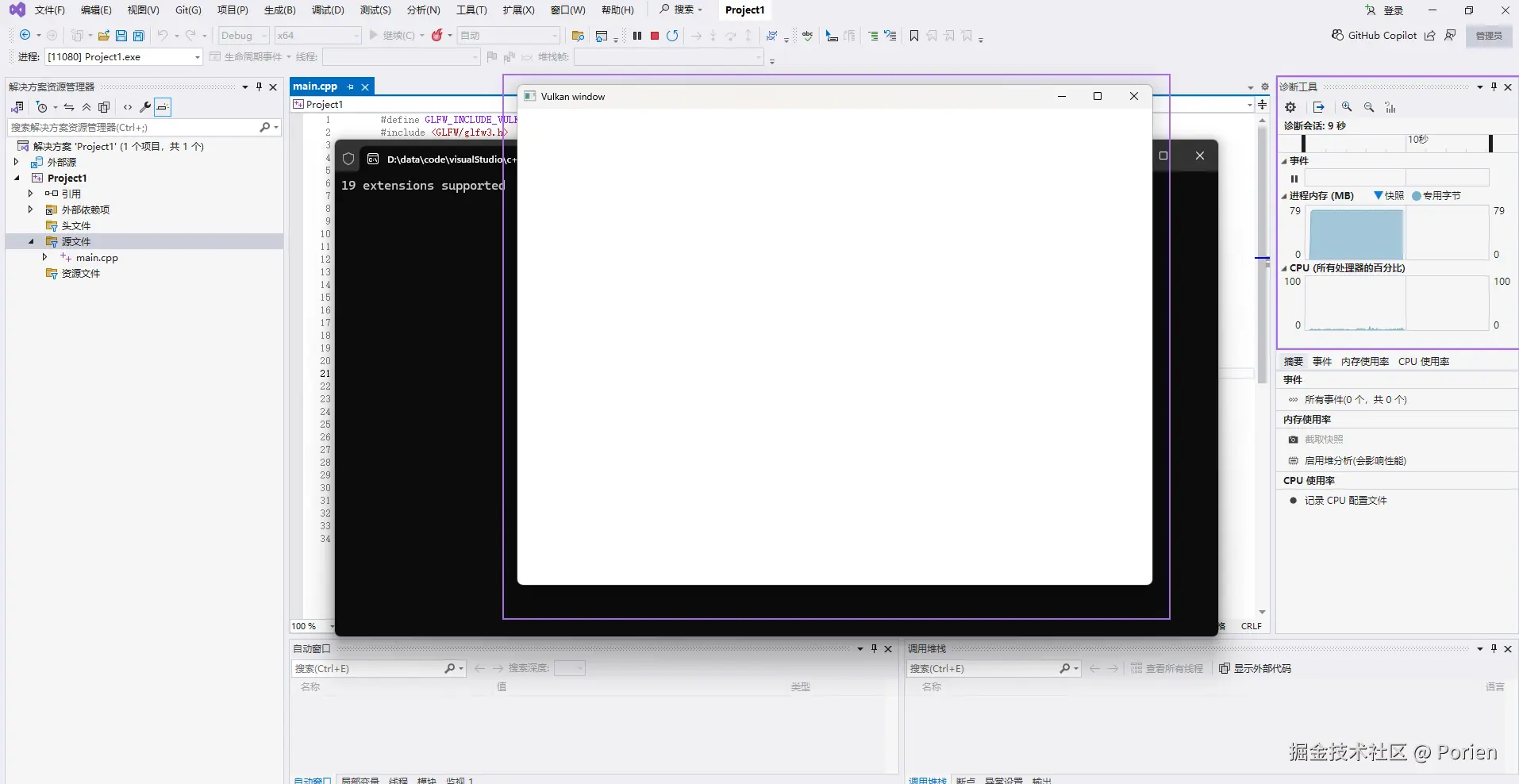The height and width of the screenshot is (784, 1519).
Task: Click the editor vertical scrollbar thumb
Action: (x=1262, y=255)
